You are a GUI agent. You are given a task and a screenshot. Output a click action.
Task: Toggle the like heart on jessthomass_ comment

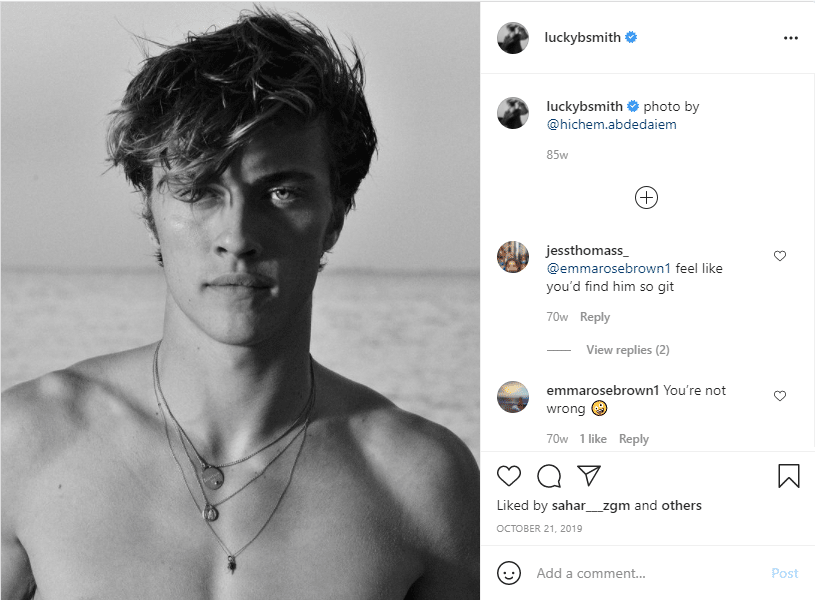pos(780,256)
